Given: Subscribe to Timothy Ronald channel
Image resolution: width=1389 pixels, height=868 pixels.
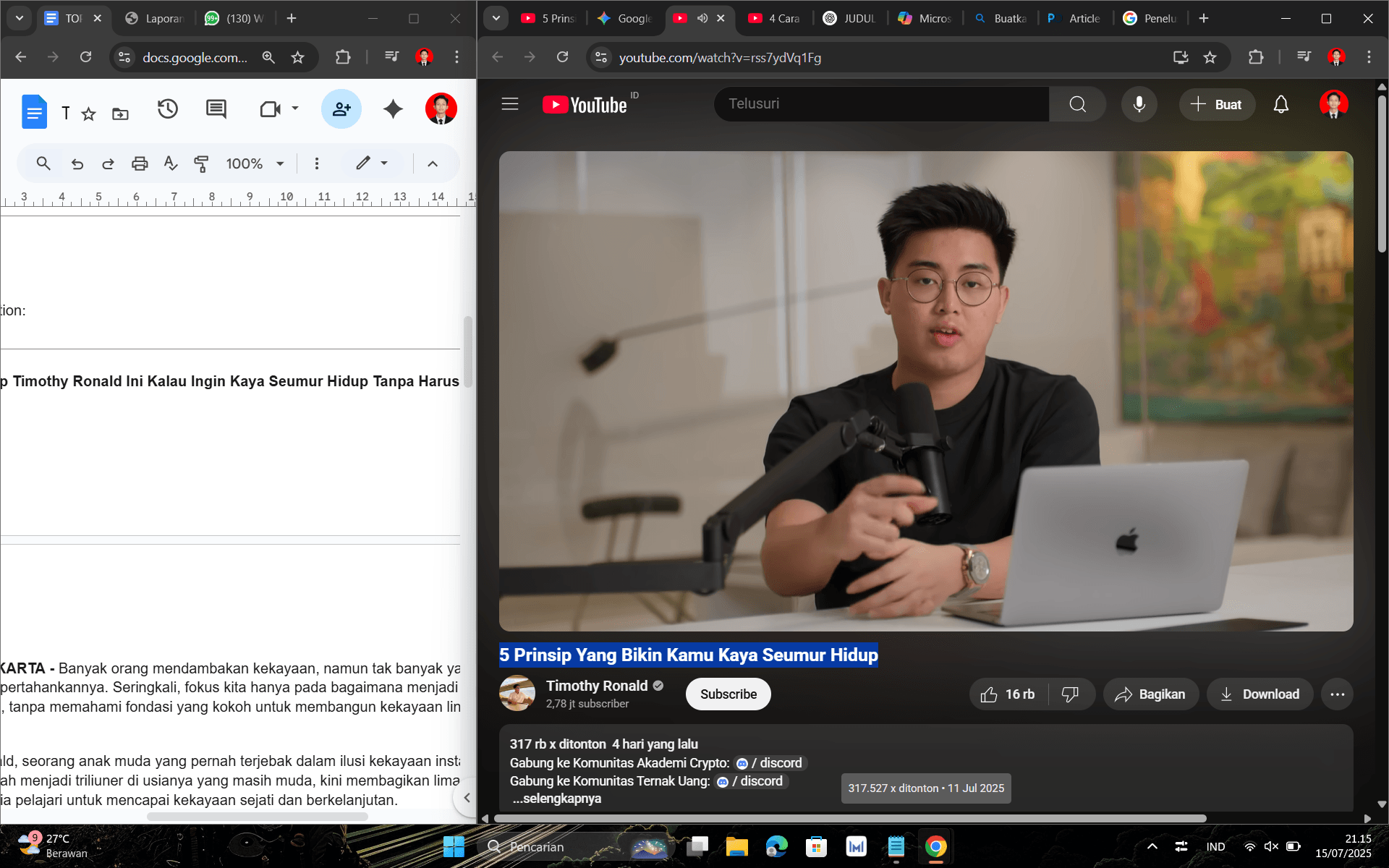Looking at the screenshot, I should click(x=728, y=694).
